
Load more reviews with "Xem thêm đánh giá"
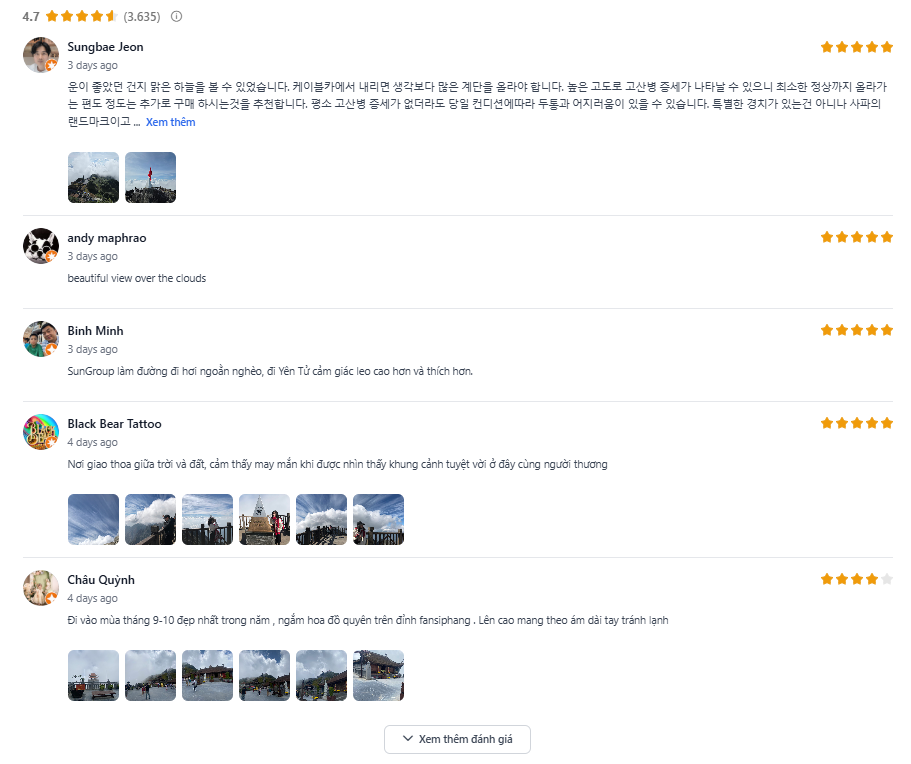click(x=457, y=739)
